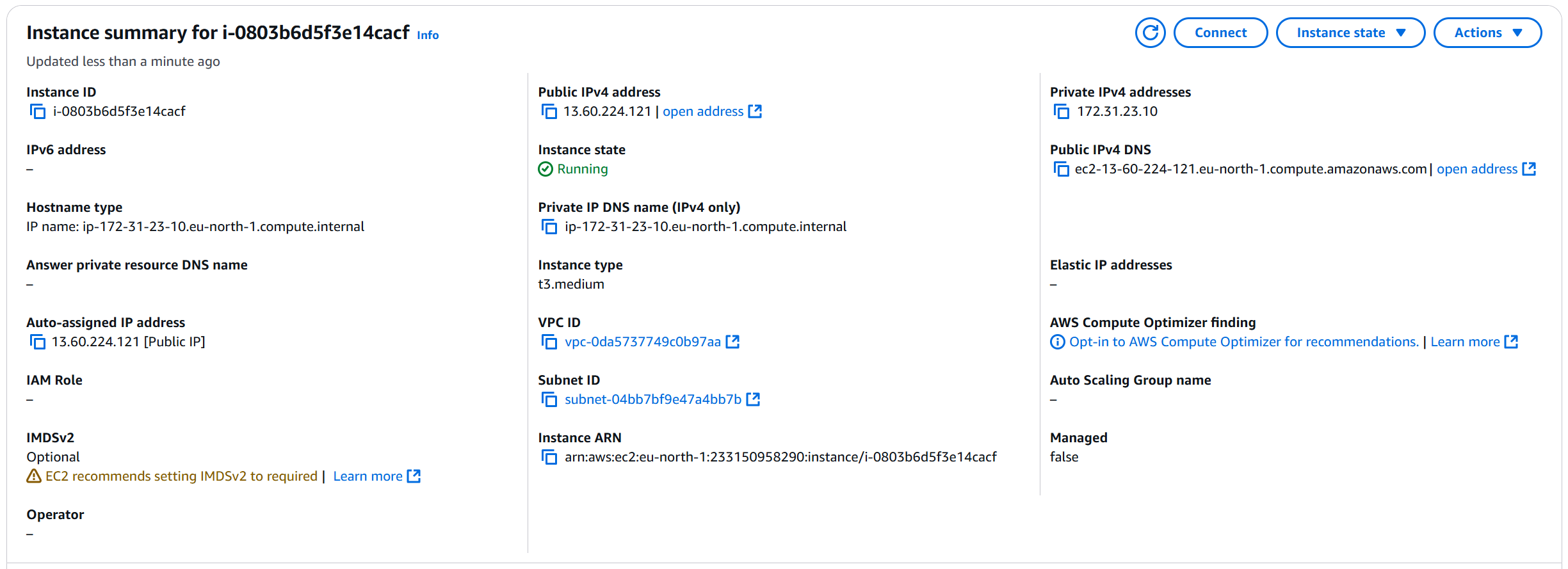The image size is (1568, 569).
Task: Copy the Subnet ID
Action: 549,399
